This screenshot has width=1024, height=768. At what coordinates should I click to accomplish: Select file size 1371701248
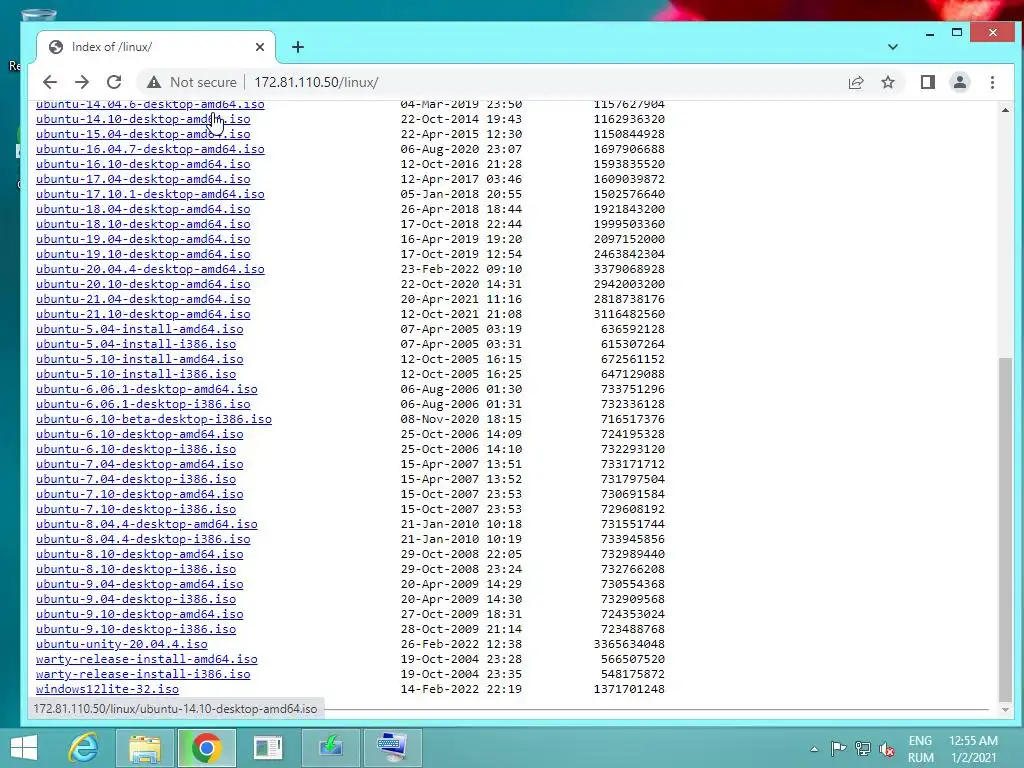[629, 690]
